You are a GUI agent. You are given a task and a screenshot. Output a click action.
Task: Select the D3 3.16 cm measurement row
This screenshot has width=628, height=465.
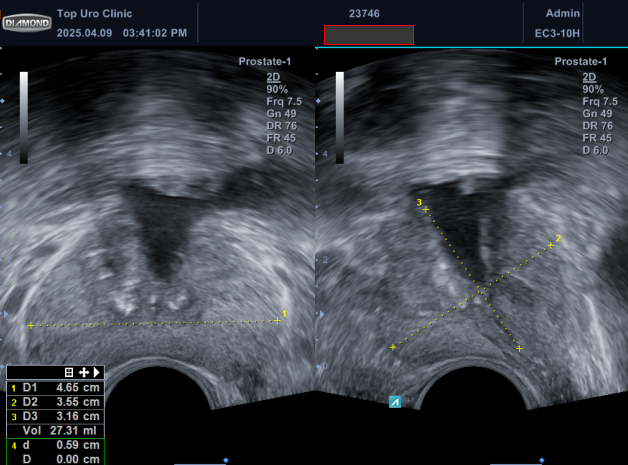tap(55, 417)
